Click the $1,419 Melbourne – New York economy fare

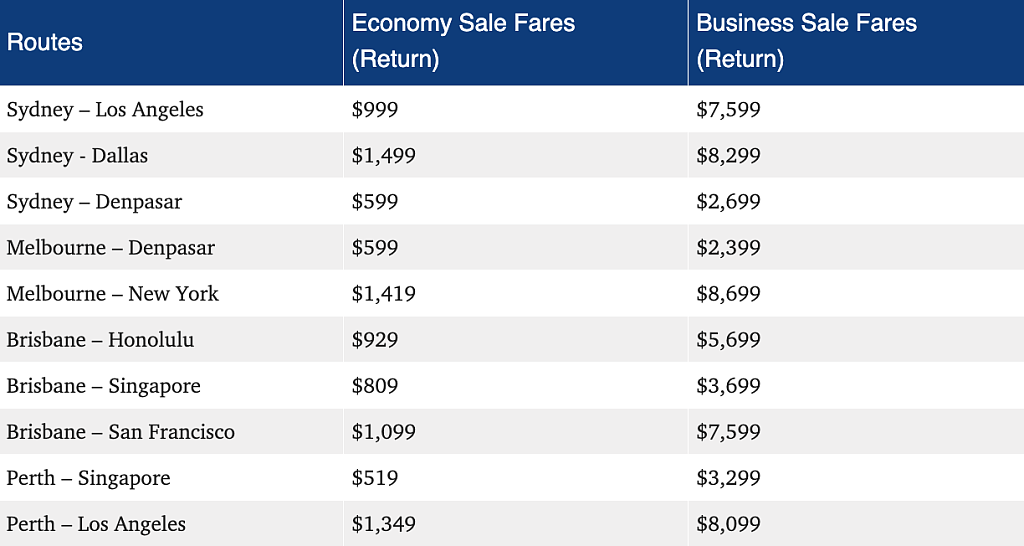(x=383, y=293)
